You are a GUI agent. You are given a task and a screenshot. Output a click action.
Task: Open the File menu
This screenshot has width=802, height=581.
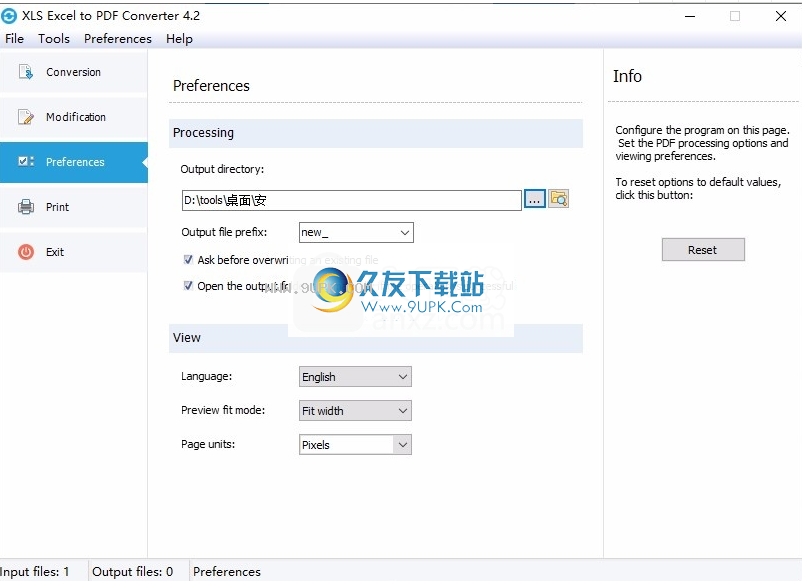coord(14,39)
